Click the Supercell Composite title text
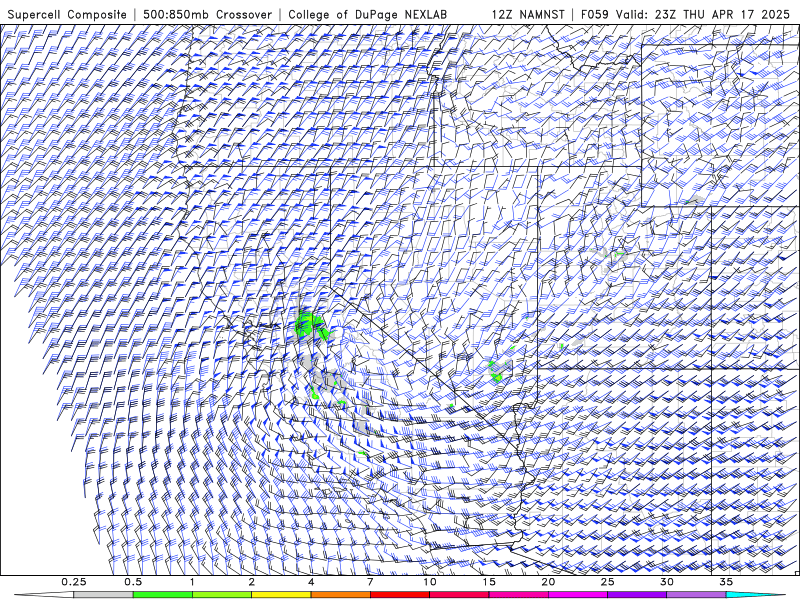The height and width of the screenshot is (600, 800). coord(67,14)
